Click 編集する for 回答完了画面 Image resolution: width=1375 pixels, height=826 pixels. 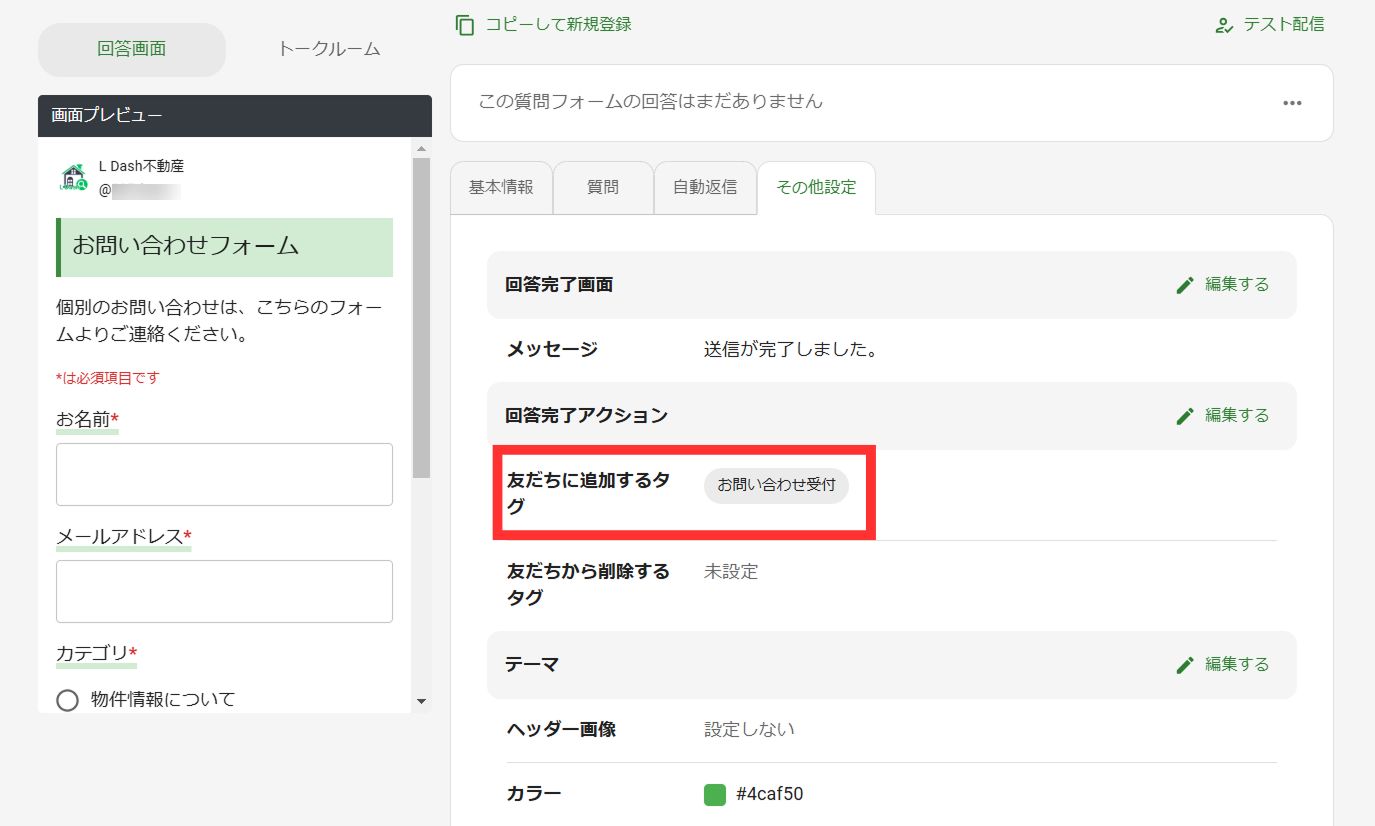(1237, 285)
